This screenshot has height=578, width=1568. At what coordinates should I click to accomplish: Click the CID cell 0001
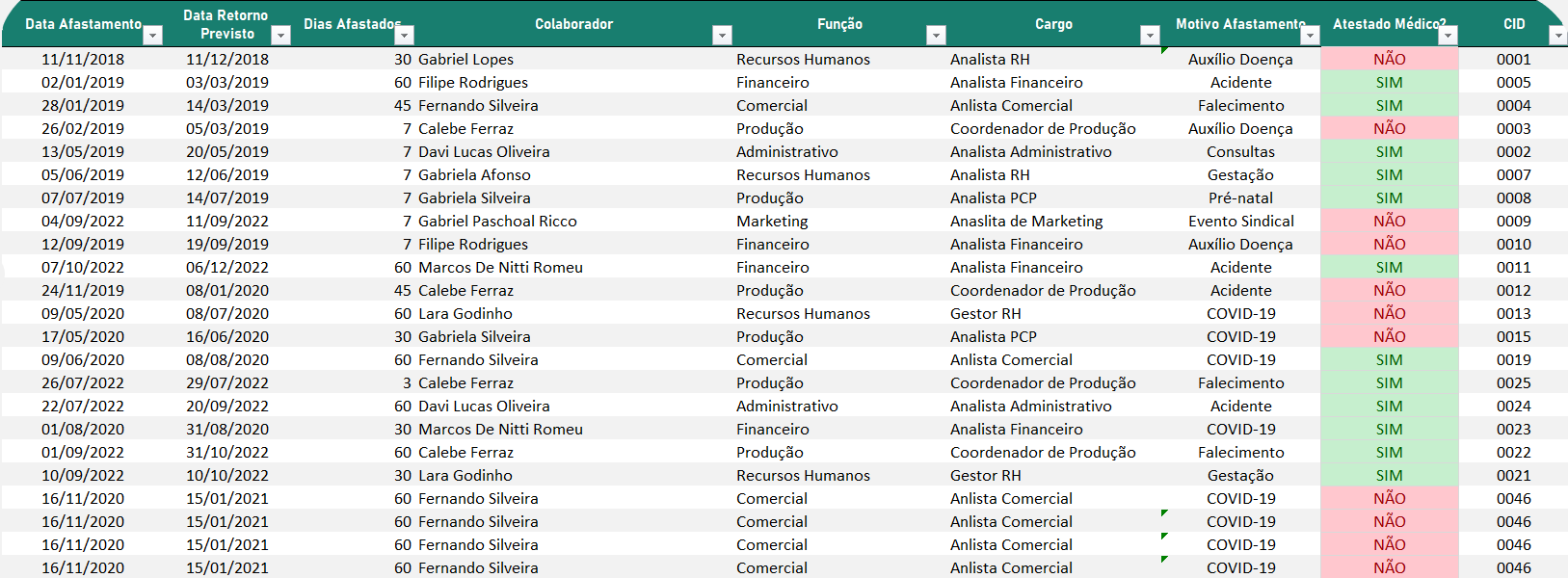1513,60
